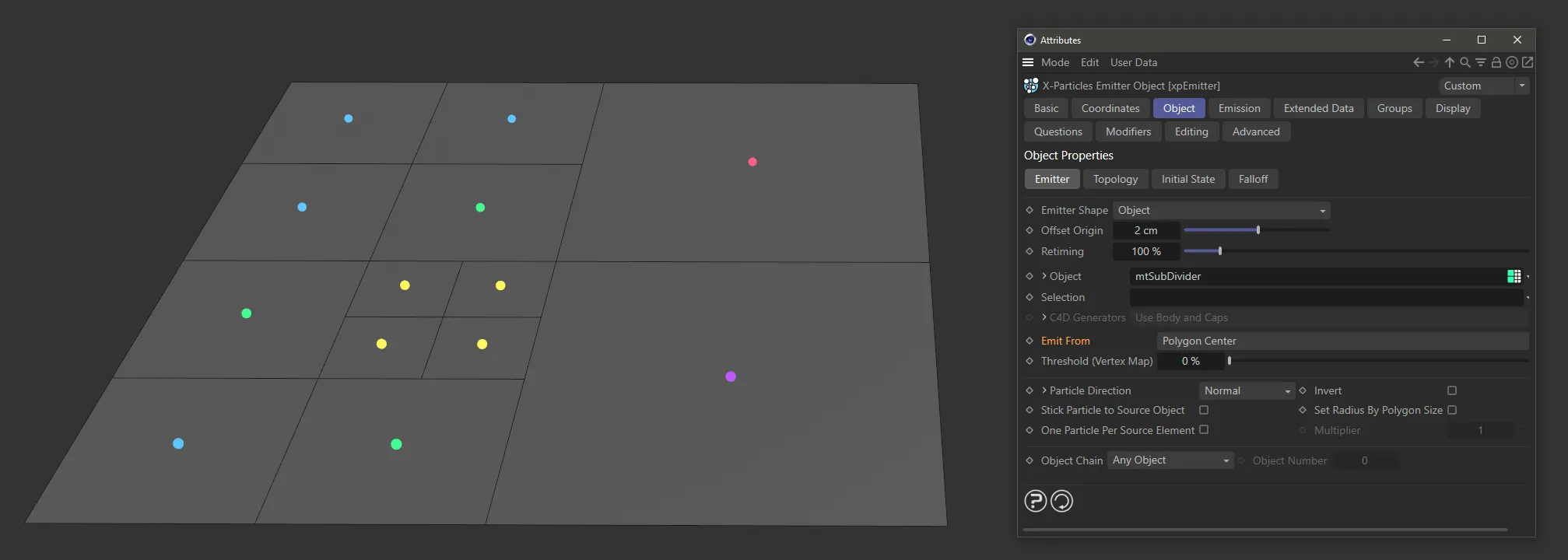Viewport: 1568px width, 560px height.
Task: Toggle keyframe diamond for Threshold (Vertex Map)
Action: click(1030, 361)
